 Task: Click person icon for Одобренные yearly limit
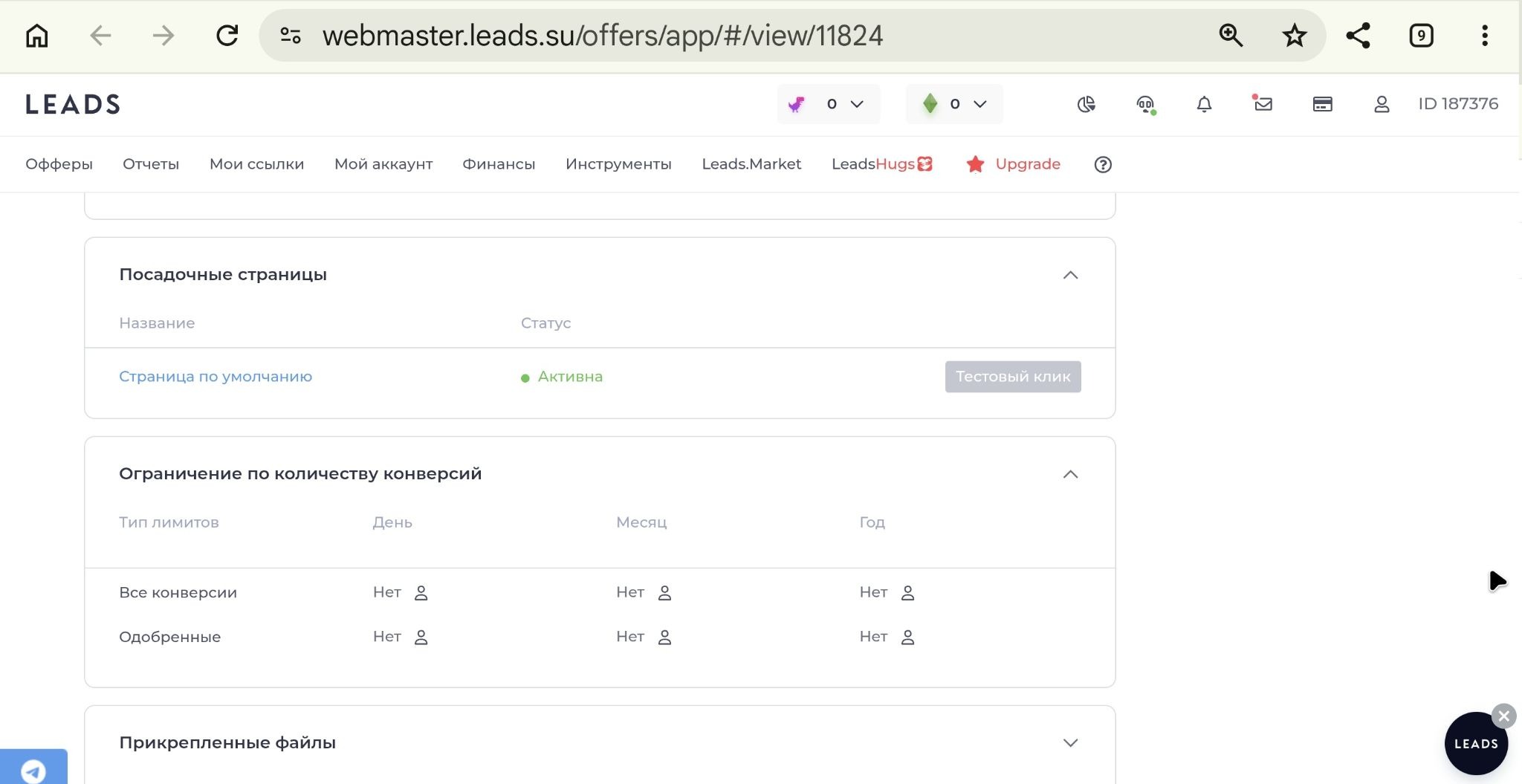coord(908,638)
